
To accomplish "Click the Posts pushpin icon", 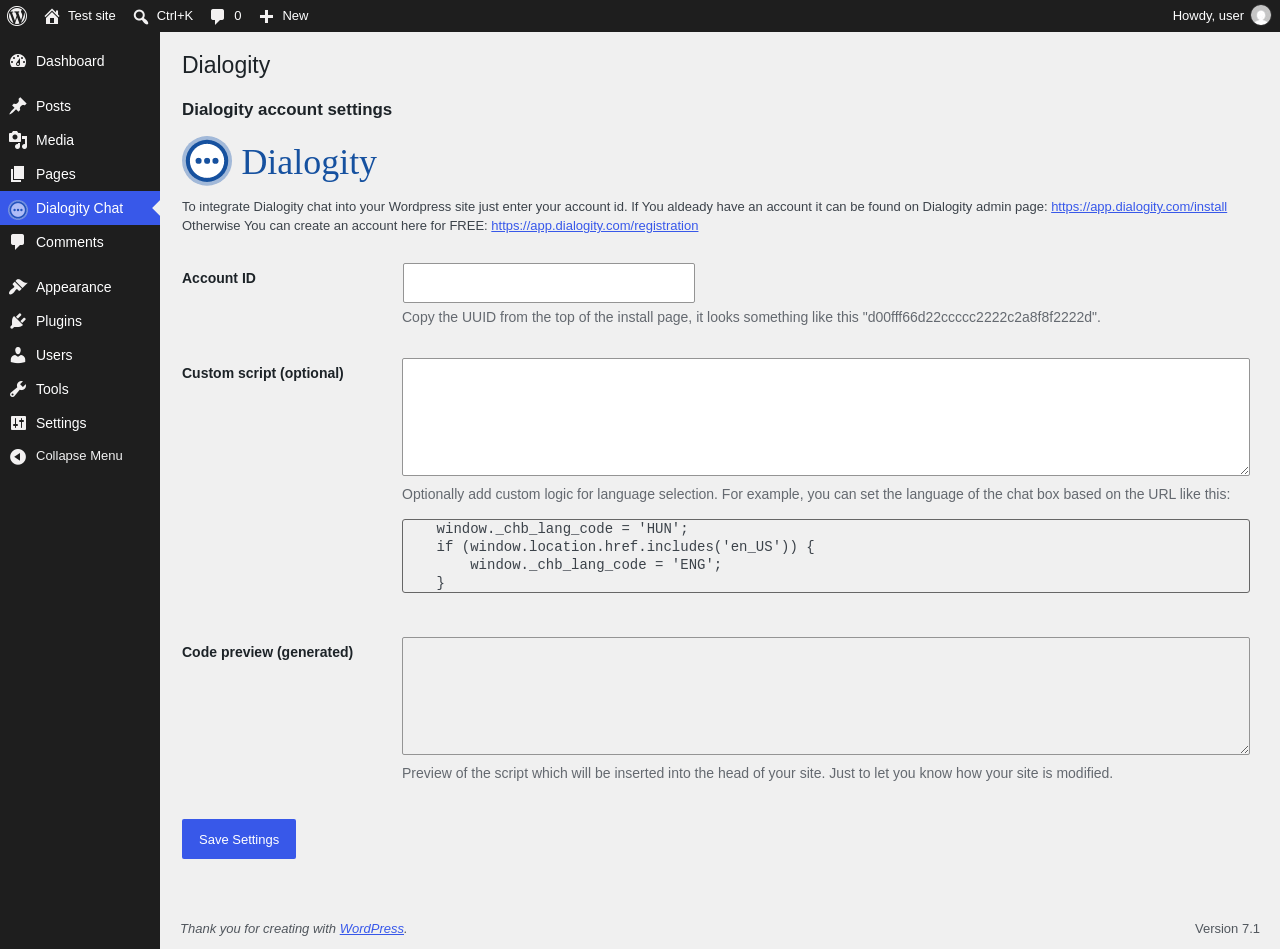I will [x=18, y=106].
